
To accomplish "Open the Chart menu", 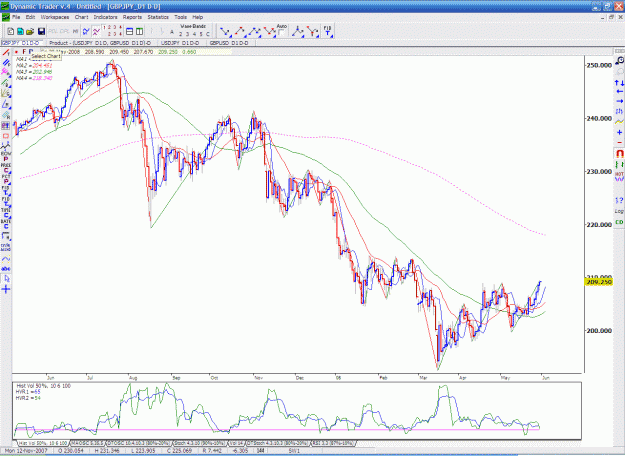I will (81, 17).
